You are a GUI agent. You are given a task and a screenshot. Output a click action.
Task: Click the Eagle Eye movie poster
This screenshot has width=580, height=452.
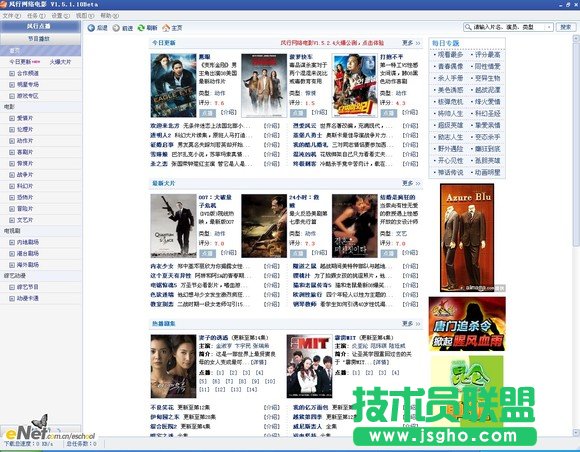click(173, 85)
